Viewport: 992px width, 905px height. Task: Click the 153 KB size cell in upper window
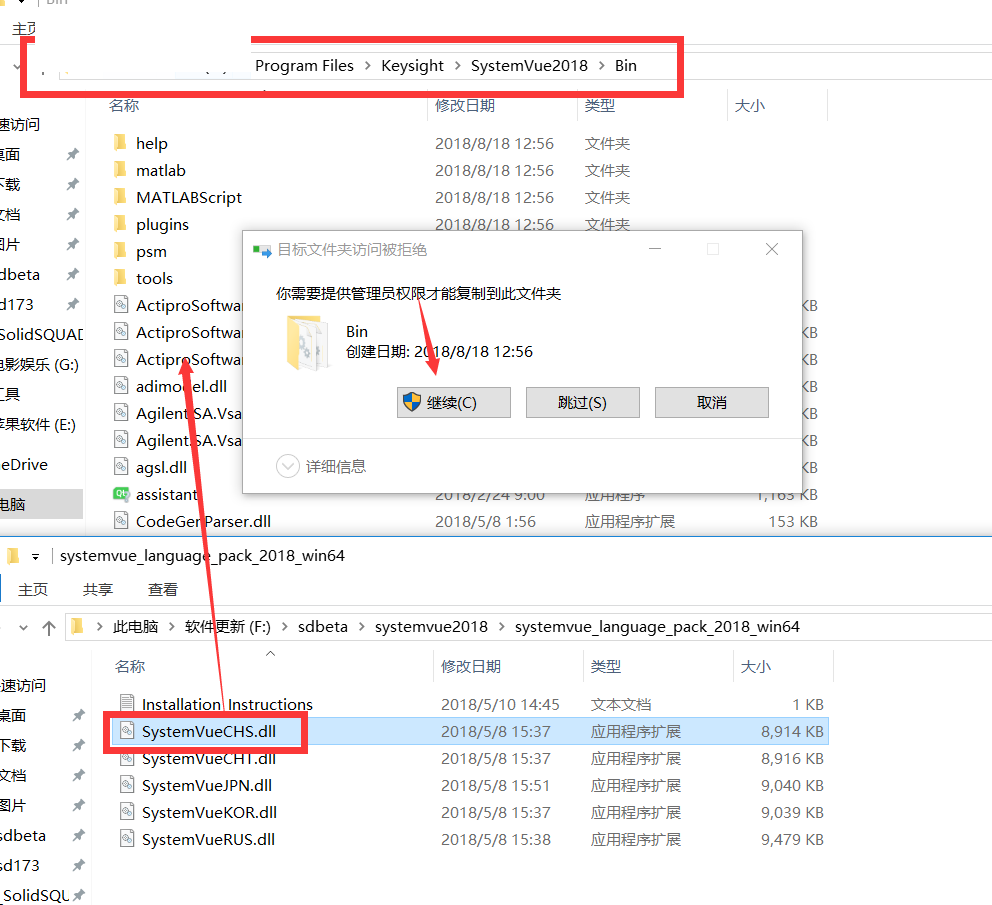[x=793, y=521]
